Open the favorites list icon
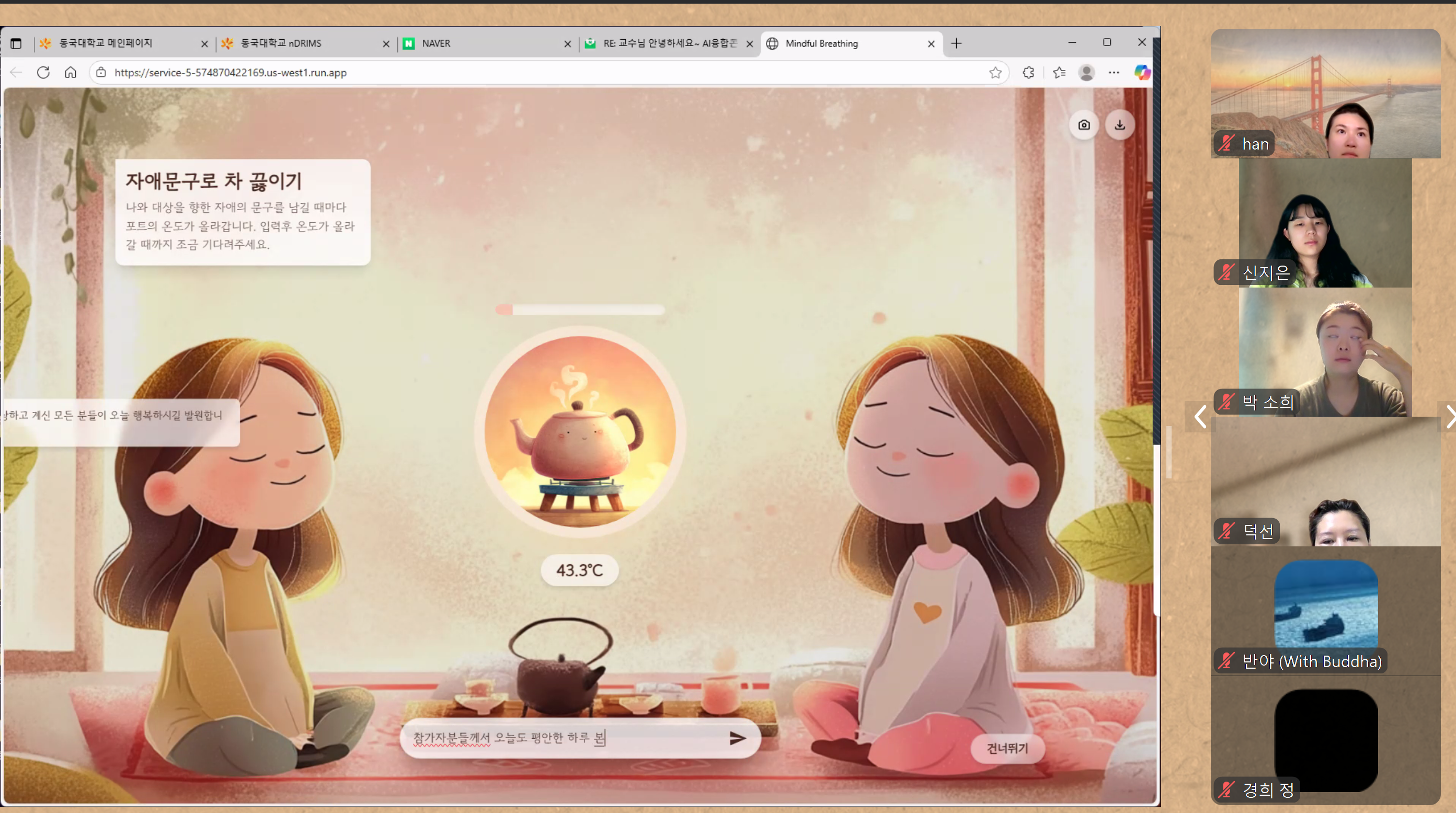 pos(1059,72)
